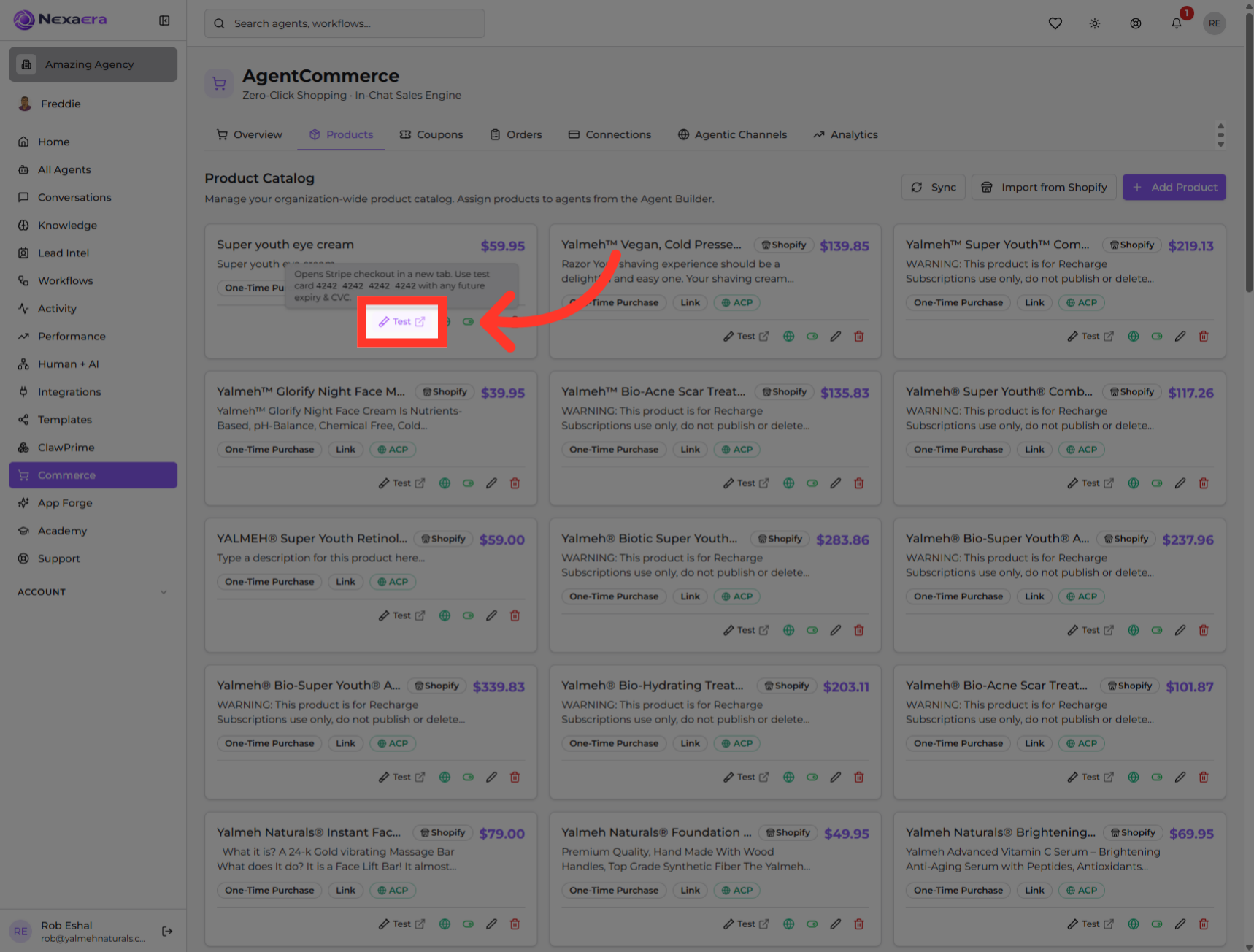
Task: Delete the Yalmeh Bio-Acne Scar $135.83 product
Action: [x=859, y=483]
